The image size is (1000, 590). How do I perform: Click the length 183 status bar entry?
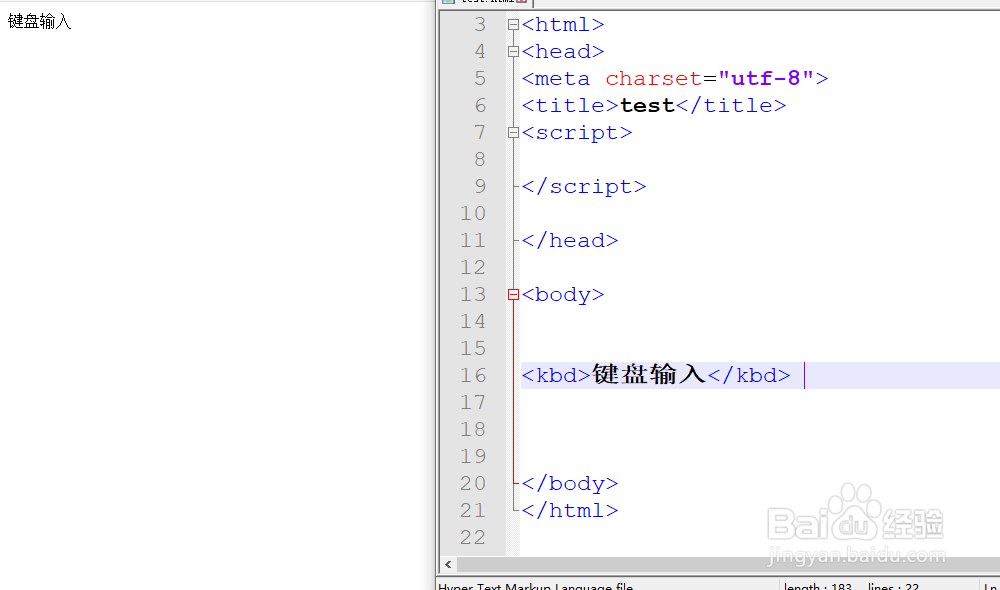pyautogui.click(x=818, y=586)
